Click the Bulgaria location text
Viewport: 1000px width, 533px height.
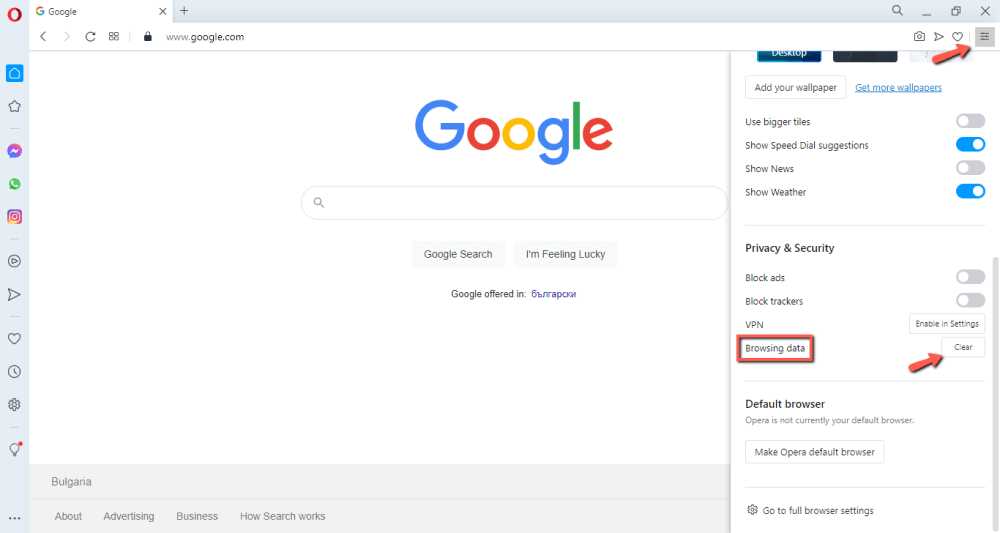click(x=71, y=482)
